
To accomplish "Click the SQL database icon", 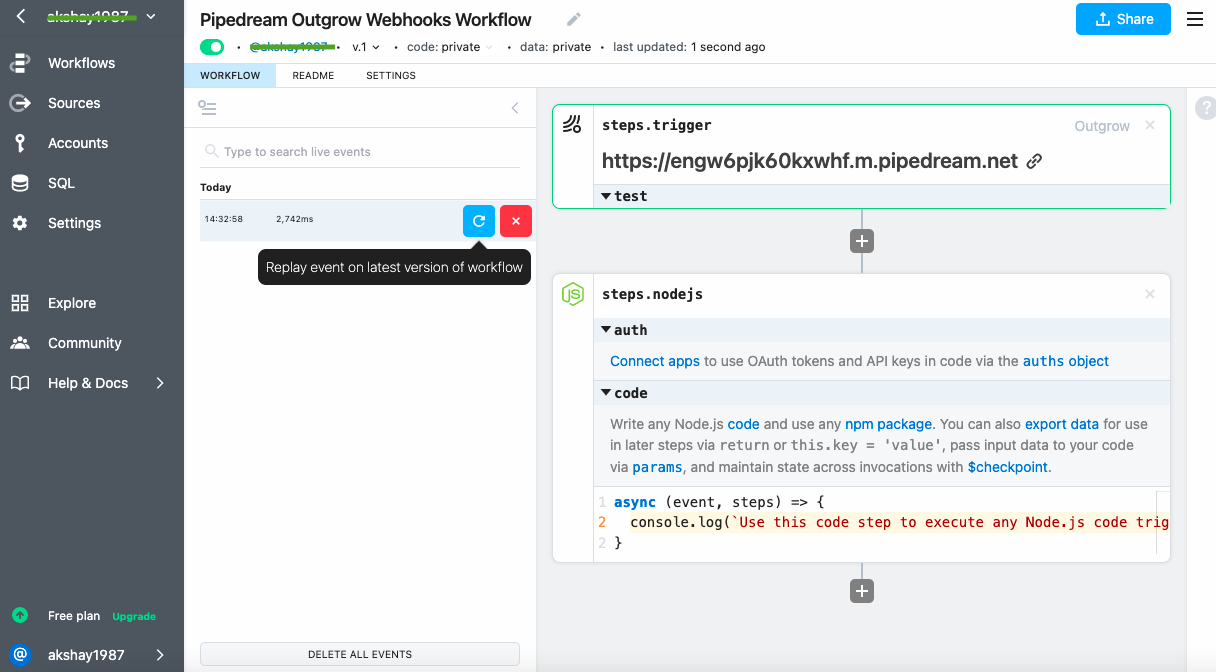I will click(x=20, y=183).
